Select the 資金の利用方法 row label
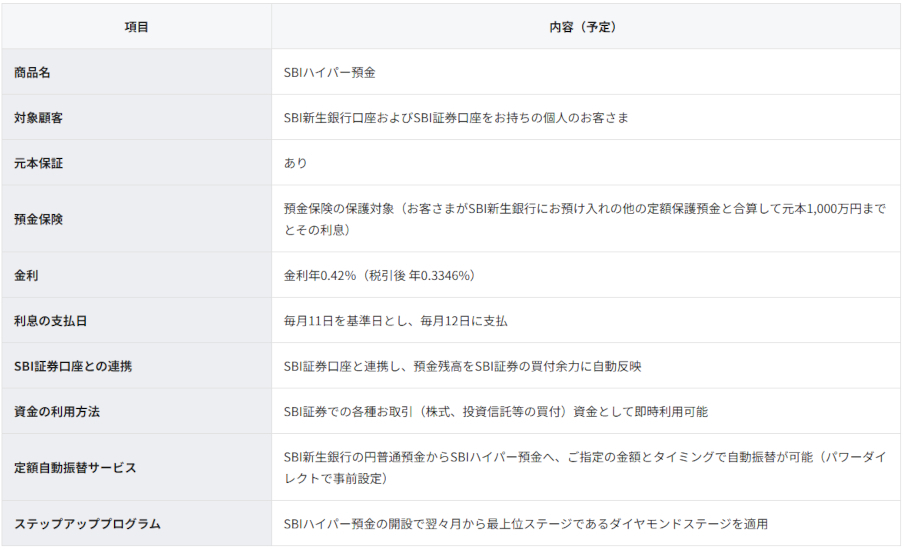Viewport: 908px width, 550px height. pyautogui.click(x=57, y=411)
